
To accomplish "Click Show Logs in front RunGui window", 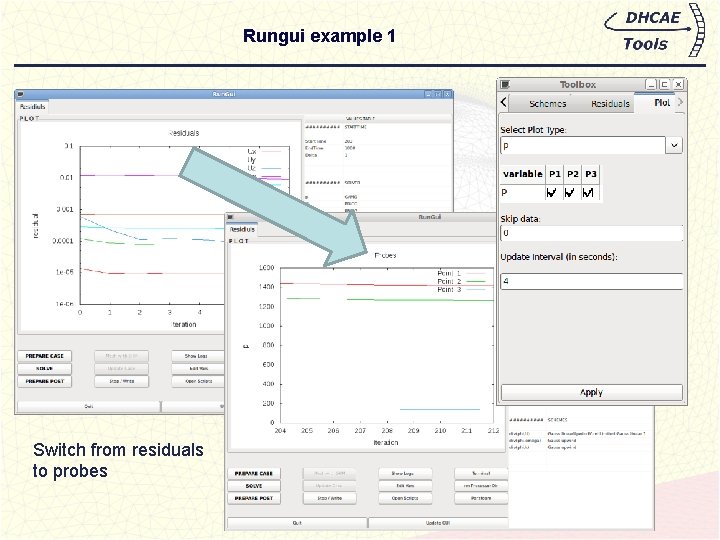I will [x=405, y=473].
